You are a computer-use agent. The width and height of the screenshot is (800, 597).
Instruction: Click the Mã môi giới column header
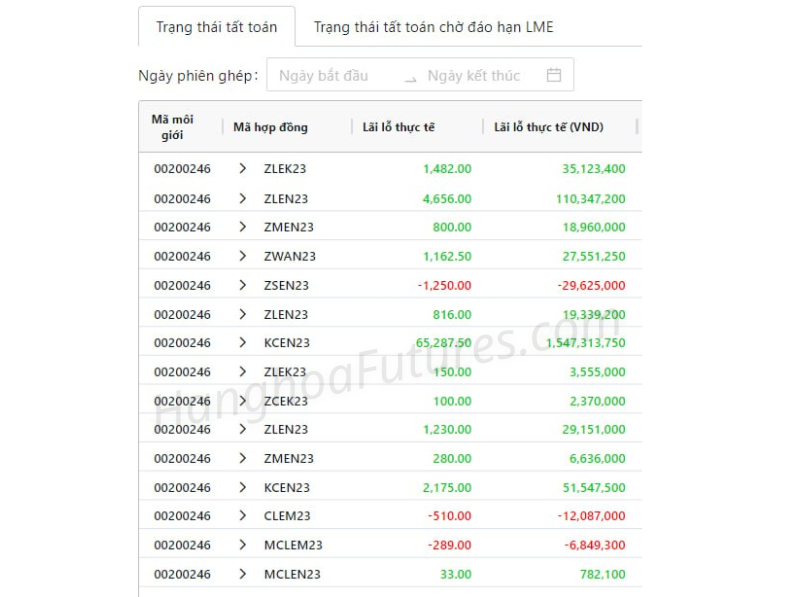click(x=172, y=127)
